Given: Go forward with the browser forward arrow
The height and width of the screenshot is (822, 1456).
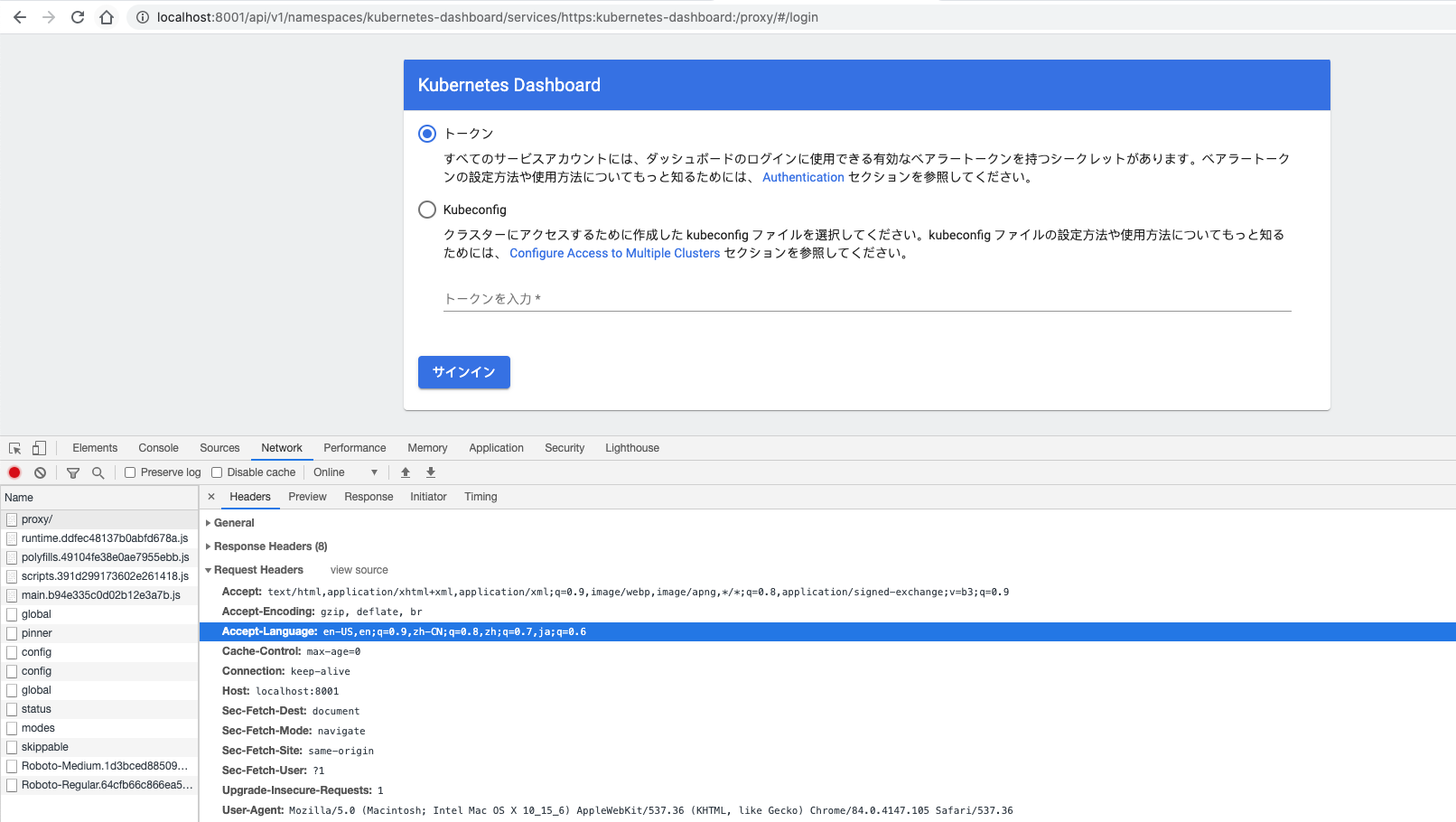Looking at the screenshot, I should click(x=49, y=17).
